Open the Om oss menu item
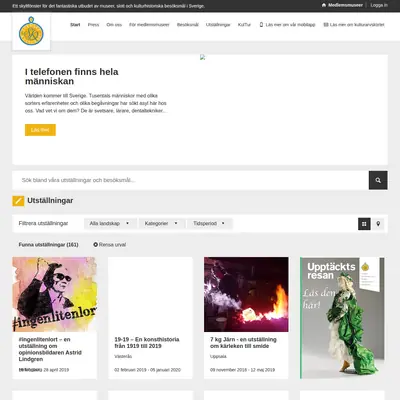The height and width of the screenshot is (400, 400). (x=114, y=25)
